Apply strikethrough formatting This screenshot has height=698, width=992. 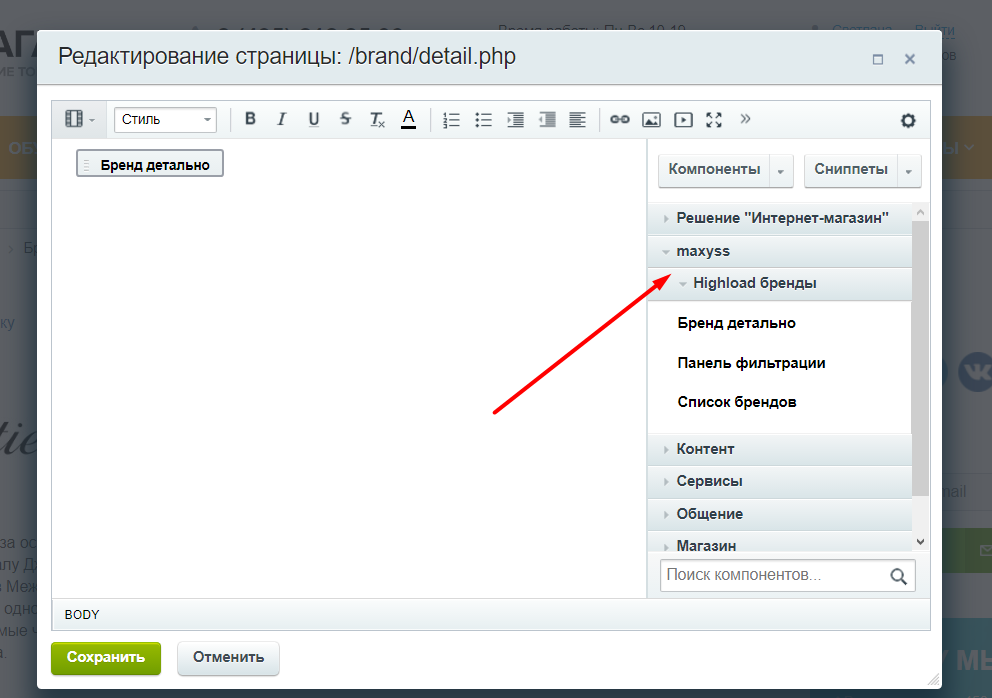point(345,119)
